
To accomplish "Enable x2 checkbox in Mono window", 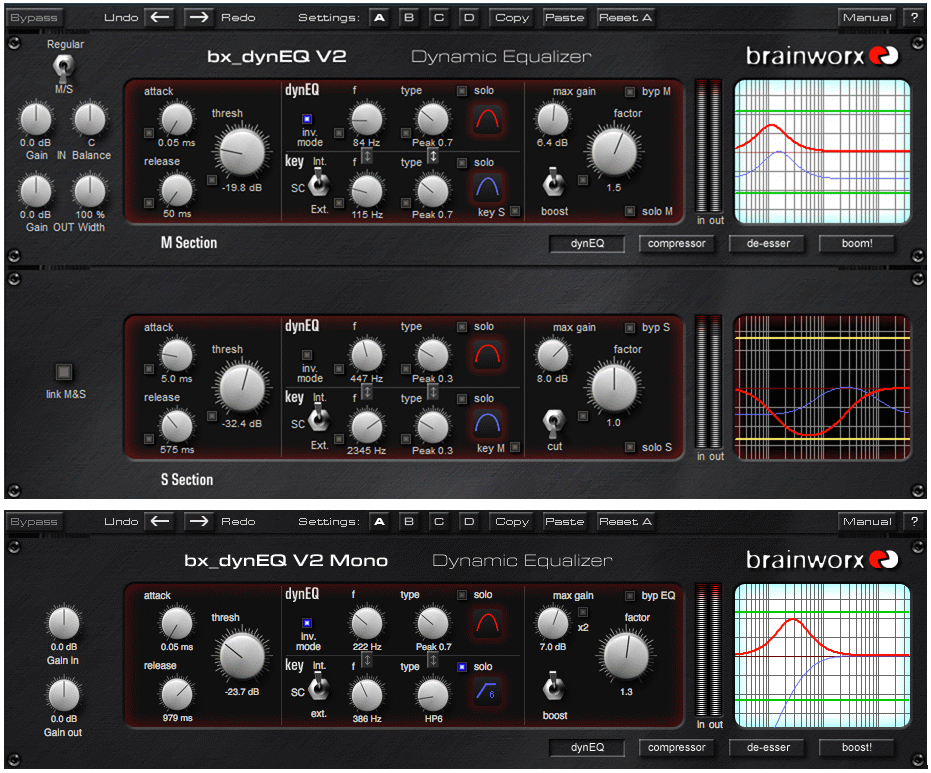I will 582,612.
